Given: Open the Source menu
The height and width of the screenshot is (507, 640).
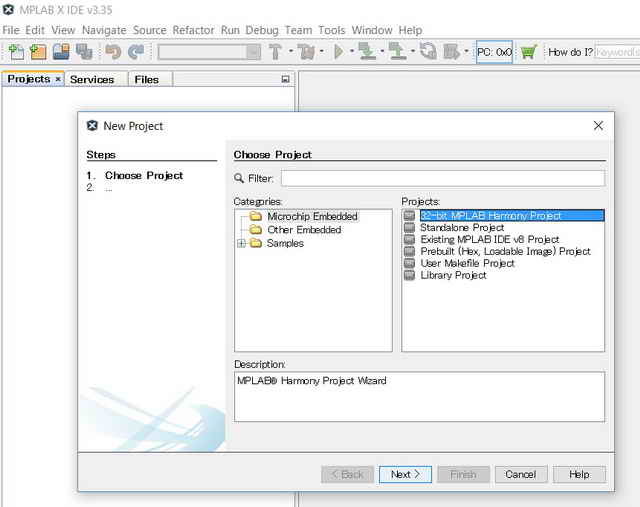Looking at the screenshot, I should point(149,30).
